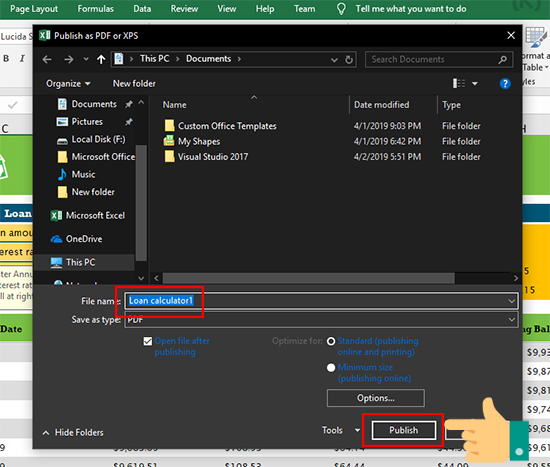The width and height of the screenshot is (550, 467).
Task: Select the Custom Office Templates folder
Action: point(227,126)
